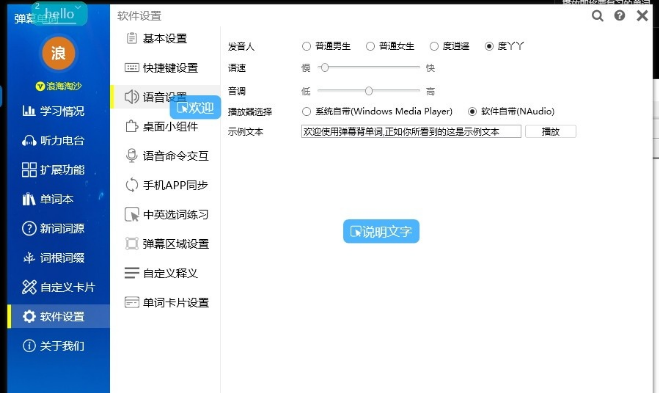659x393 pixels.
Task: Click the 播放 play button
Action: click(551, 132)
